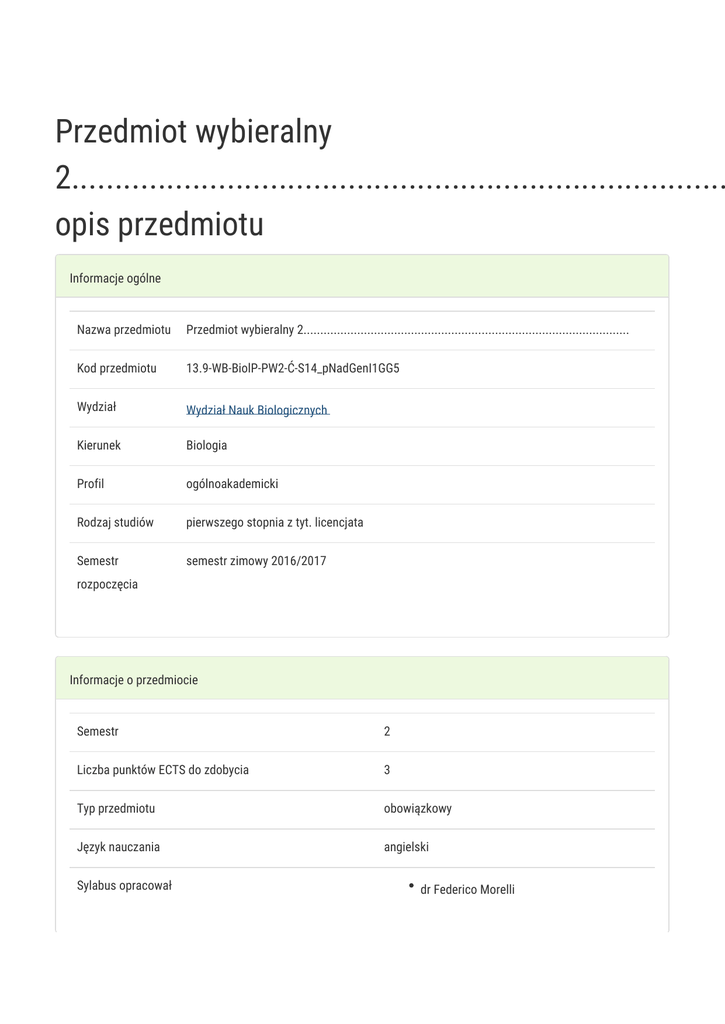Click the 'opis przedmiotu' heading

pos(159,224)
